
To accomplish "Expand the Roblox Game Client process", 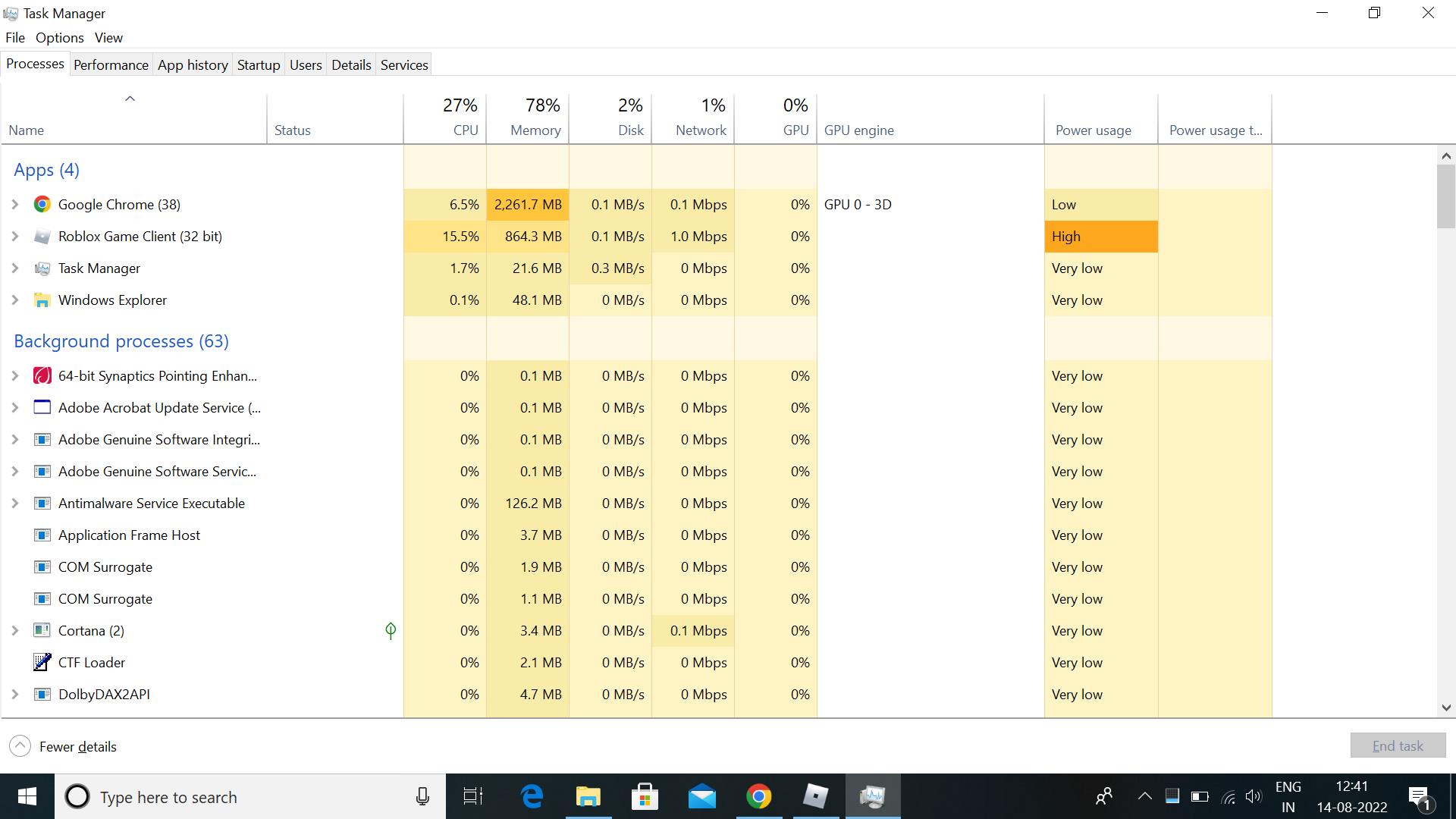I will tap(14, 237).
